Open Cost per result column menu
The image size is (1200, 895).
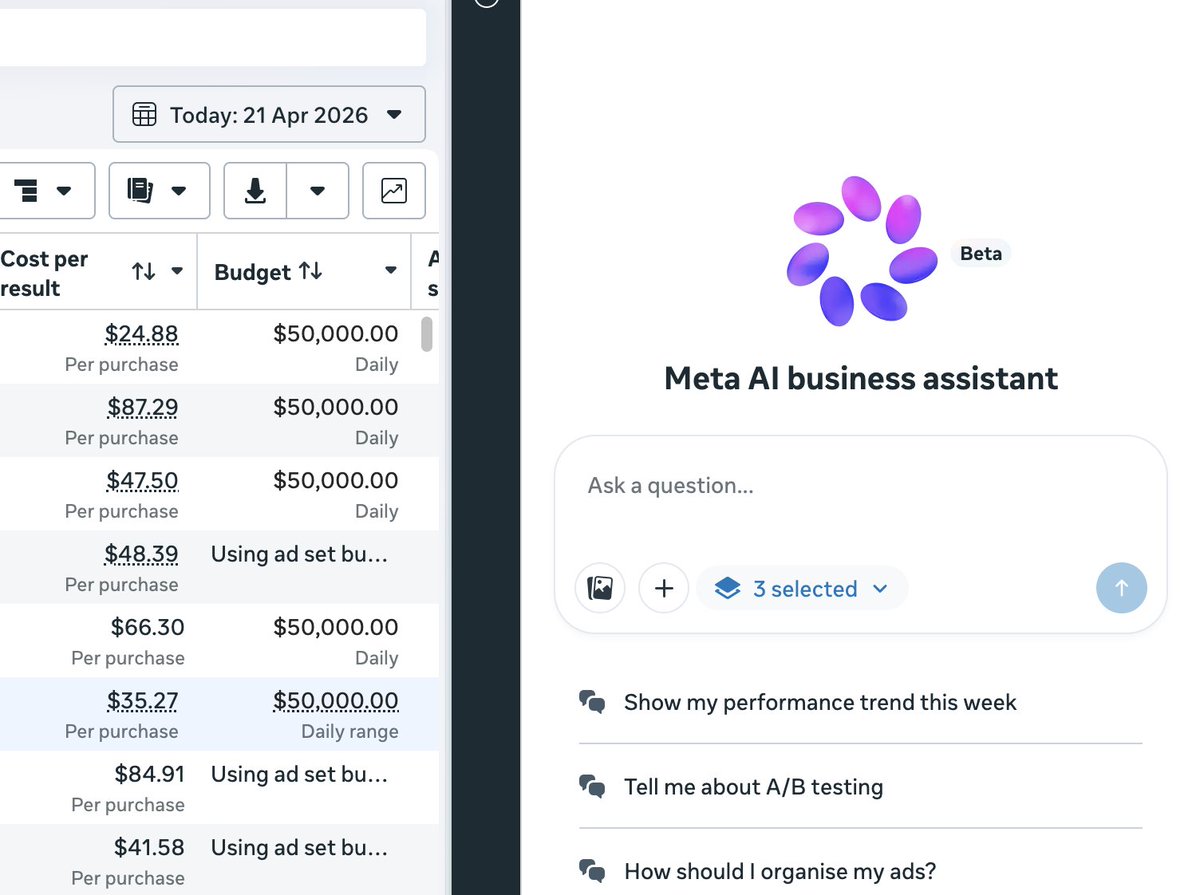pyautogui.click(x=177, y=272)
